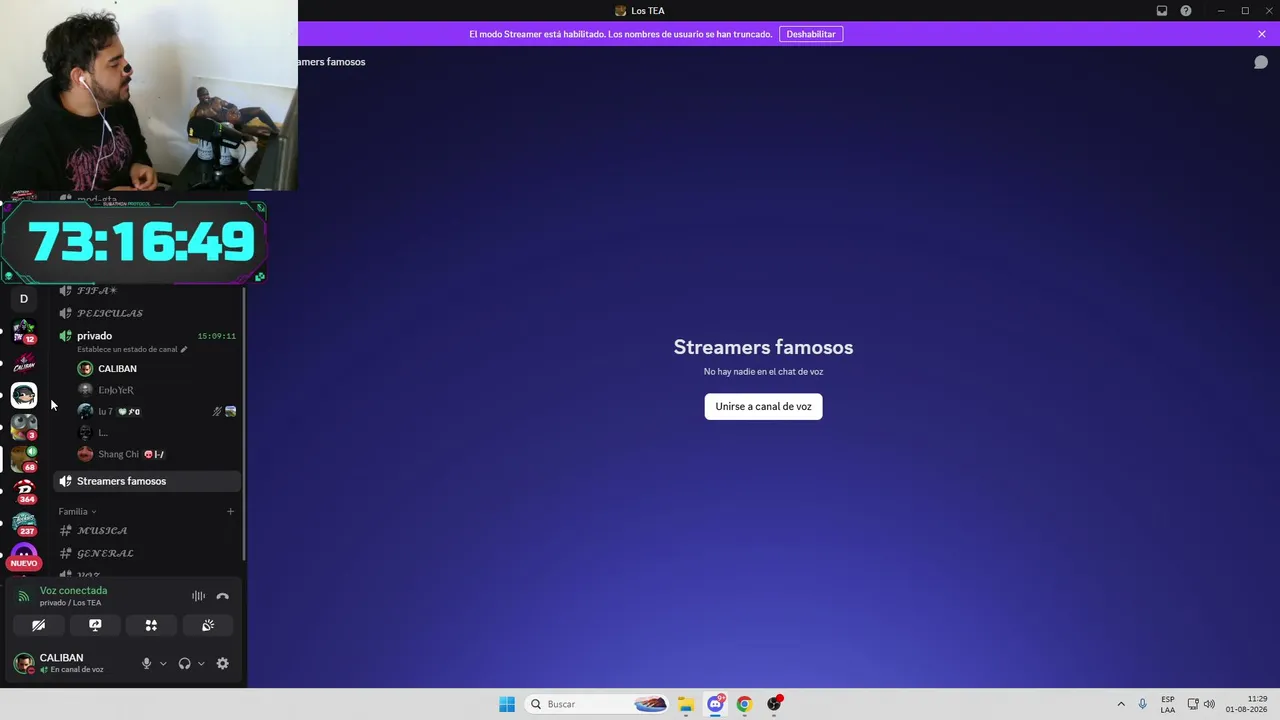This screenshot has height=720, width=1280.
Task: Open headphone output device options
Action: [201, 663]
